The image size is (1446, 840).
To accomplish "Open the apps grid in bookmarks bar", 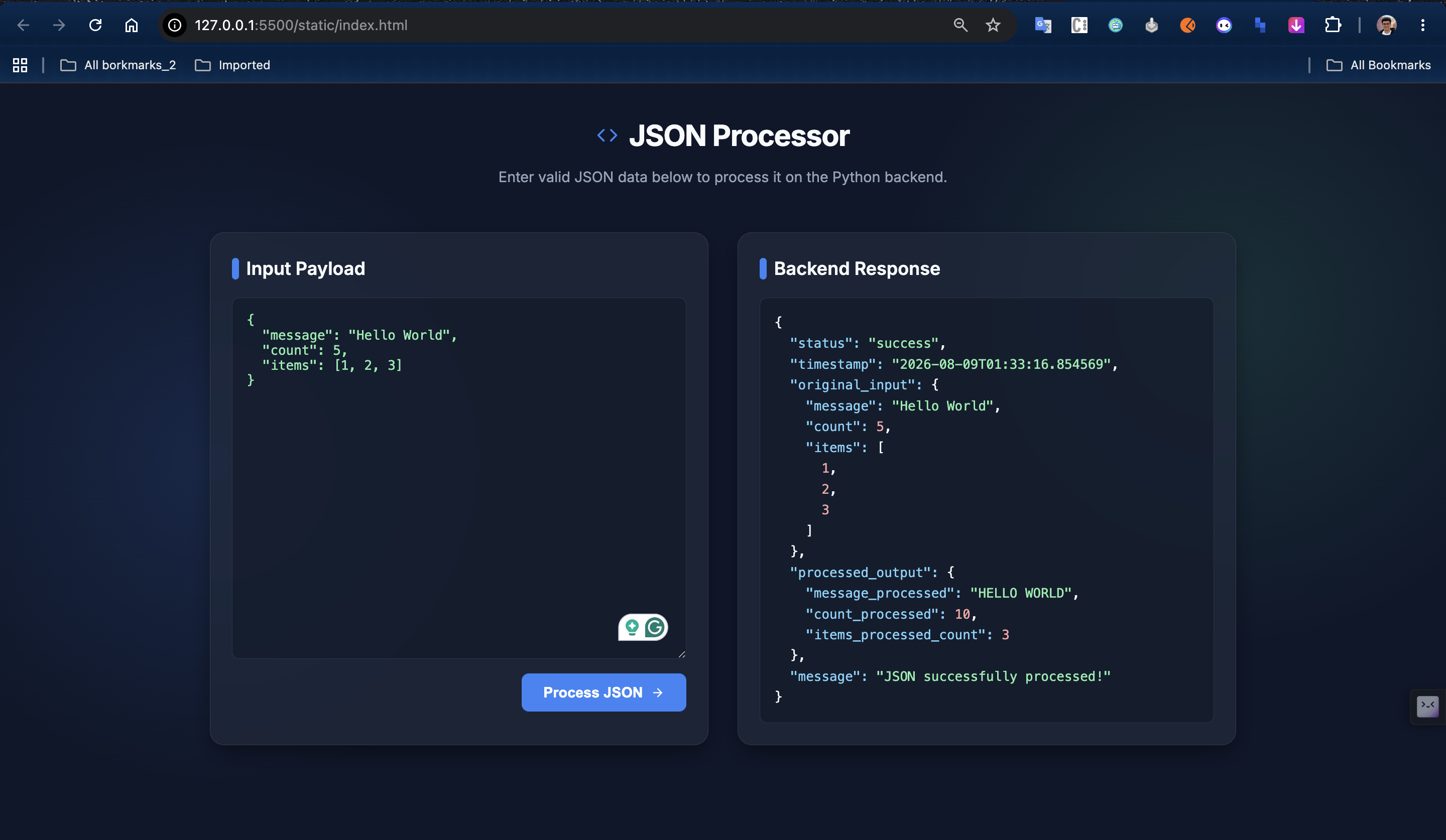I will tap(20, 65).
